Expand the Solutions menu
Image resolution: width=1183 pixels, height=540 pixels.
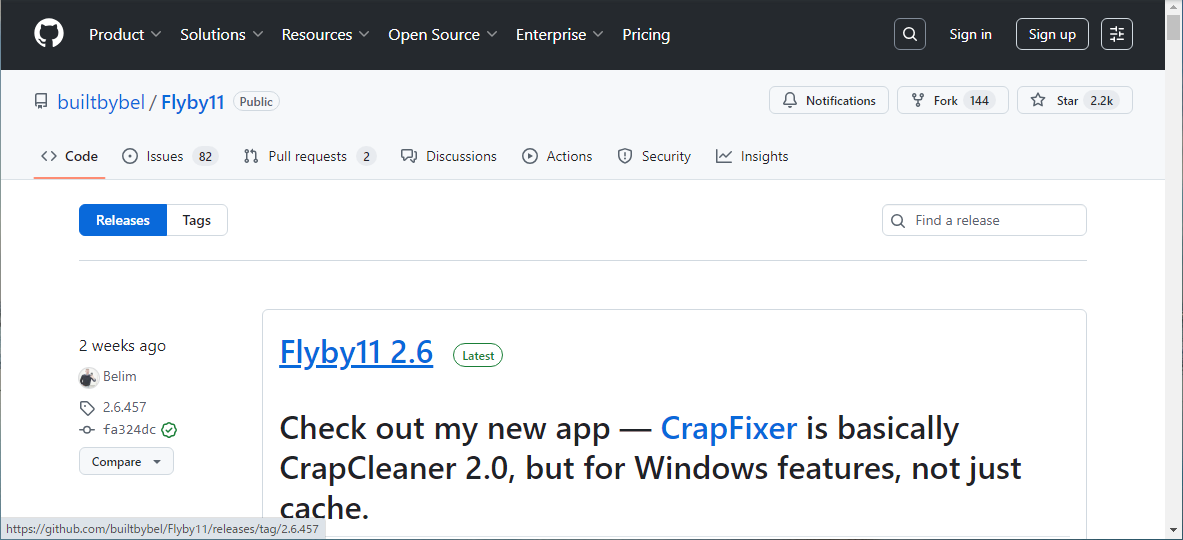[x=222, y=35]
